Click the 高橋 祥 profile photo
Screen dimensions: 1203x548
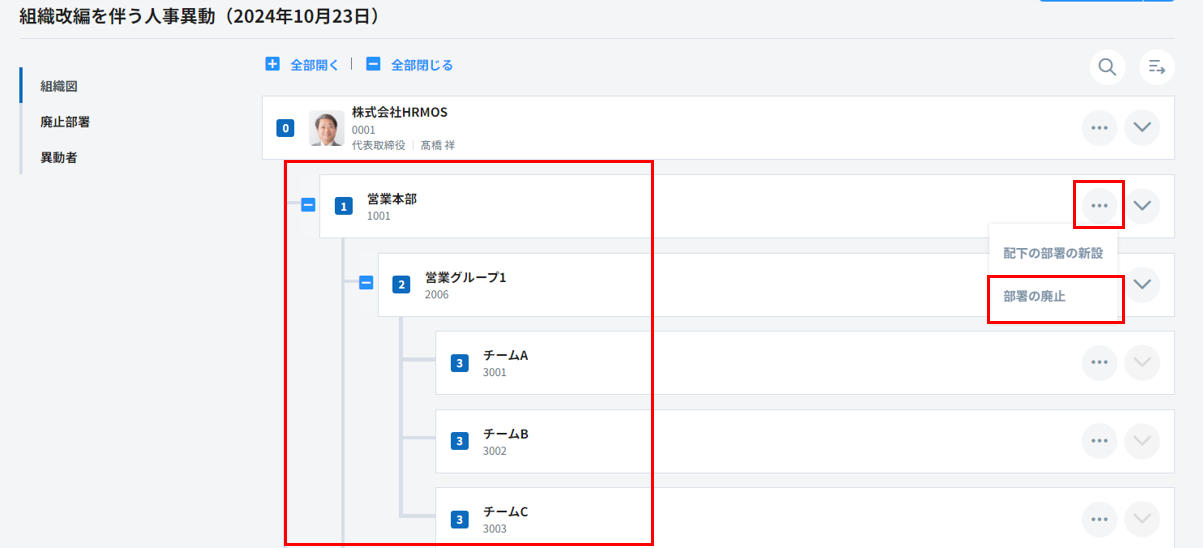(326, 128)
